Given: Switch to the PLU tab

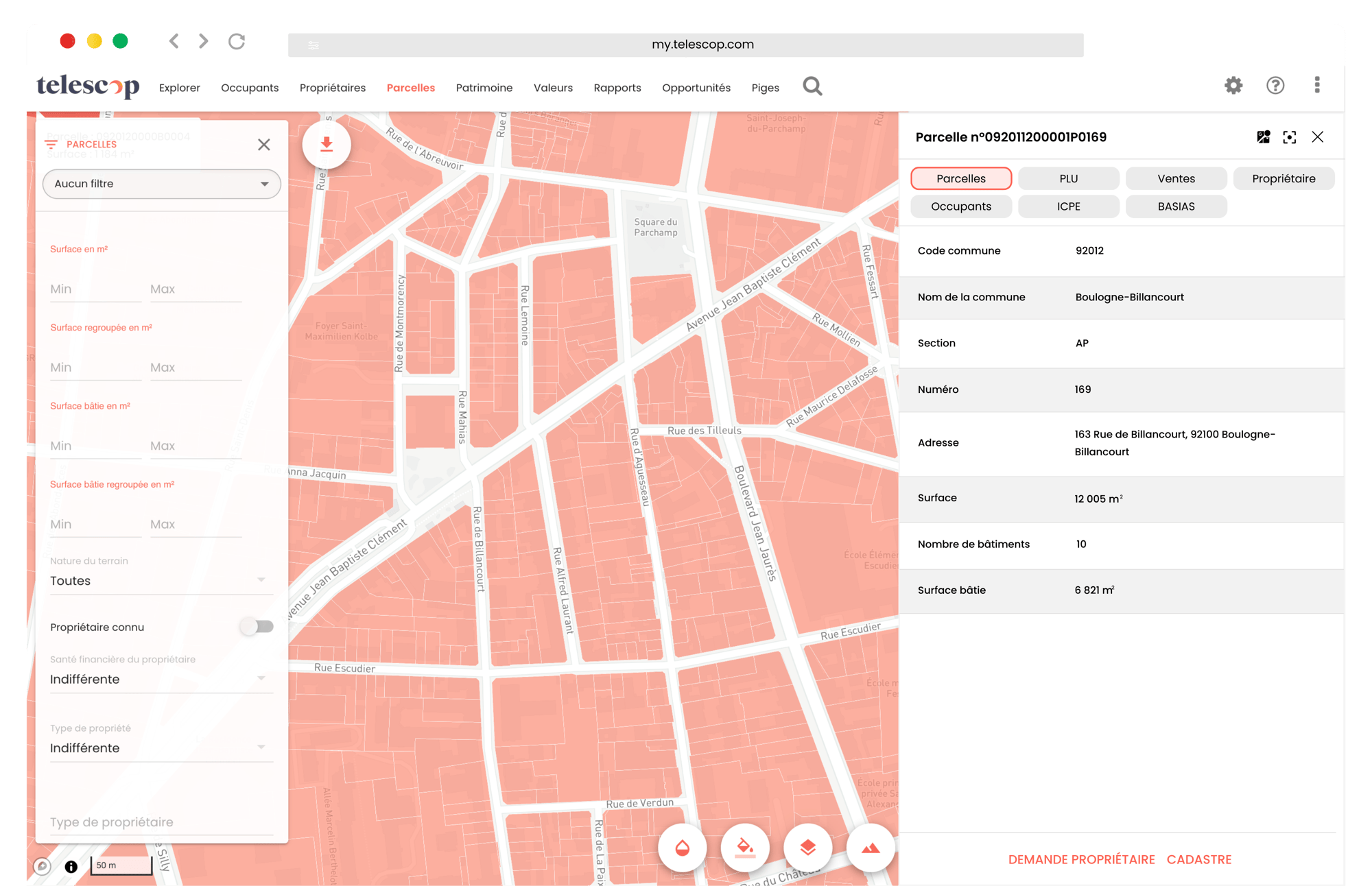Looking at the screenshot, I should tap(1068, 178).
